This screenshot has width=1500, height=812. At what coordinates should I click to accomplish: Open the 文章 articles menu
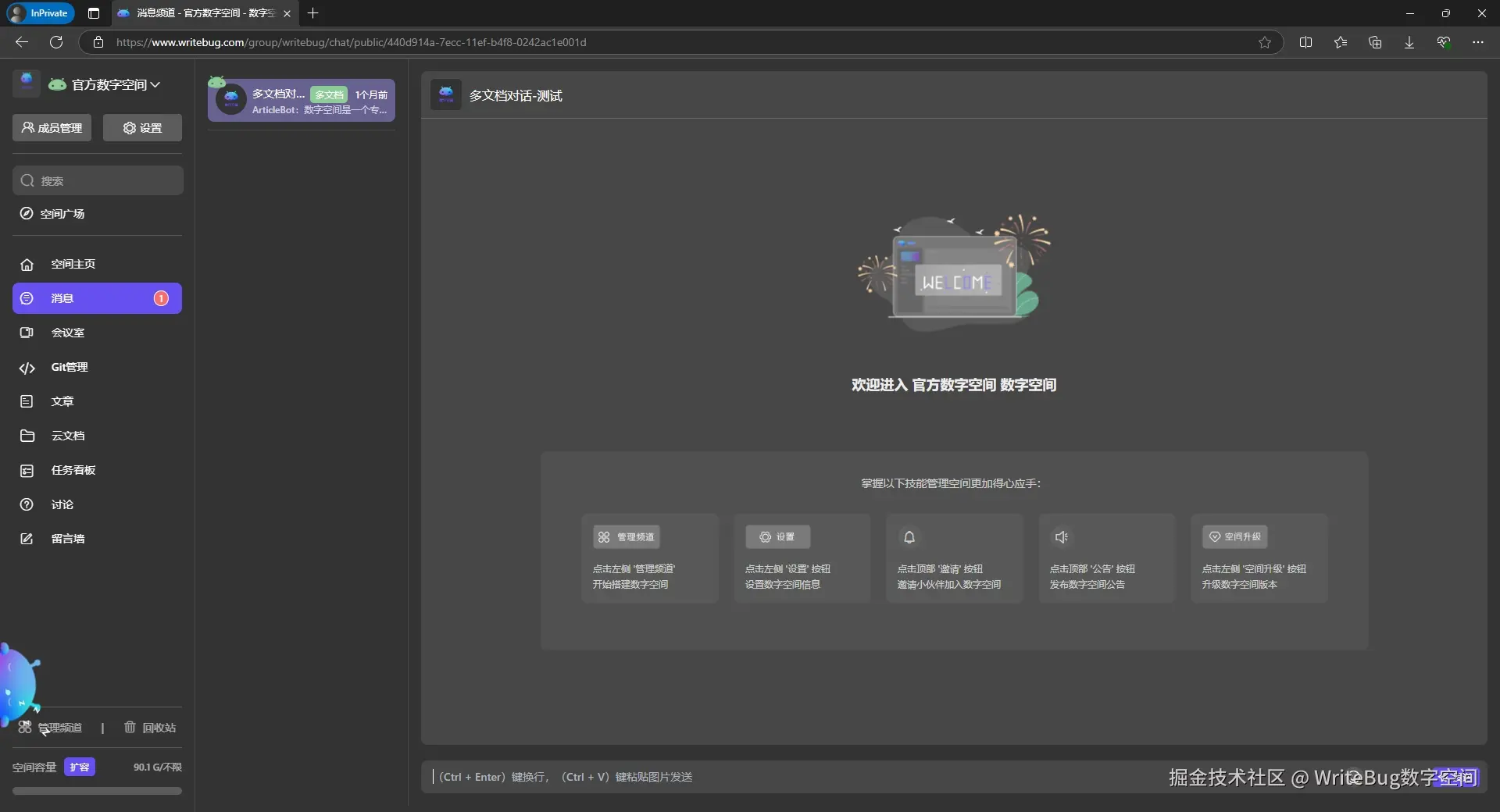[x=62, y=401]
